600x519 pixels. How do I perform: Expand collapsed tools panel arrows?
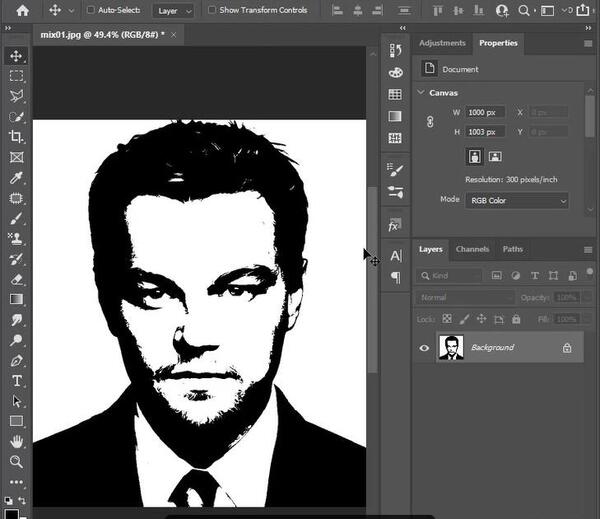point(8,28)
